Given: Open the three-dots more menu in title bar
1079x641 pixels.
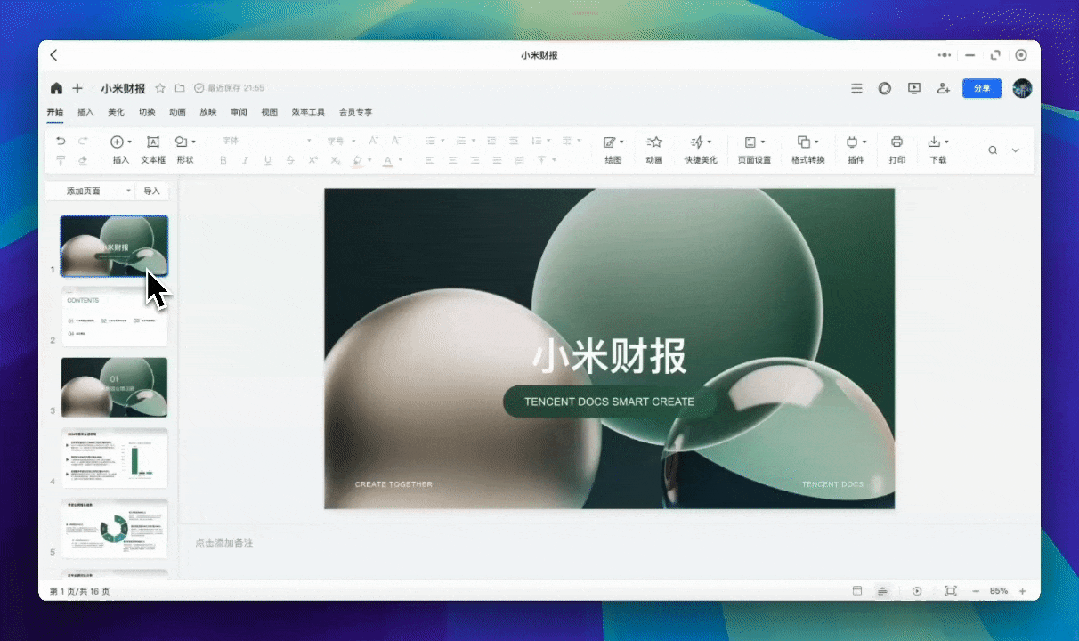Looking at the screenshot, I should pos(944,55).
